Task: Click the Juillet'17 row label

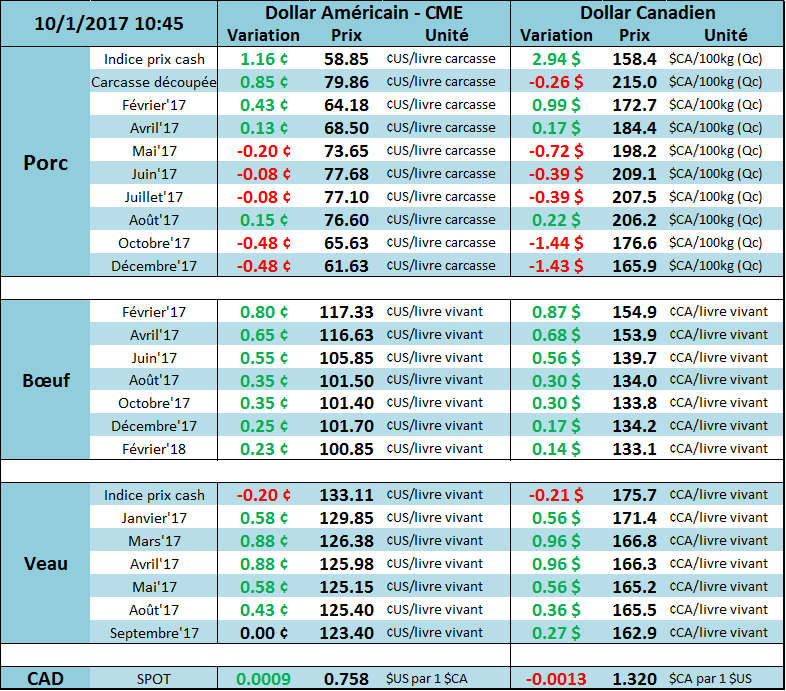Action: pyautogui.click(x=154, y=197)
